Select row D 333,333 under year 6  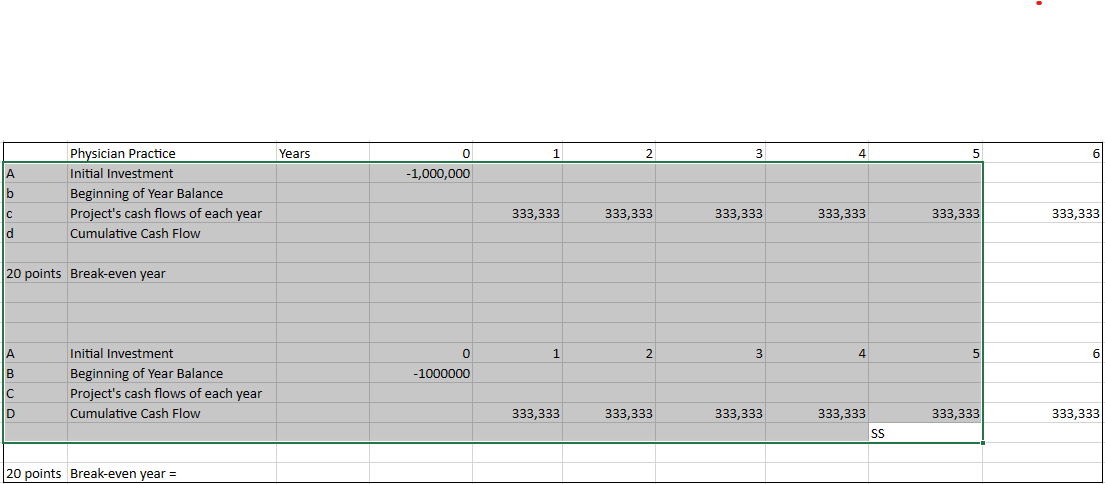[1043, 414]
